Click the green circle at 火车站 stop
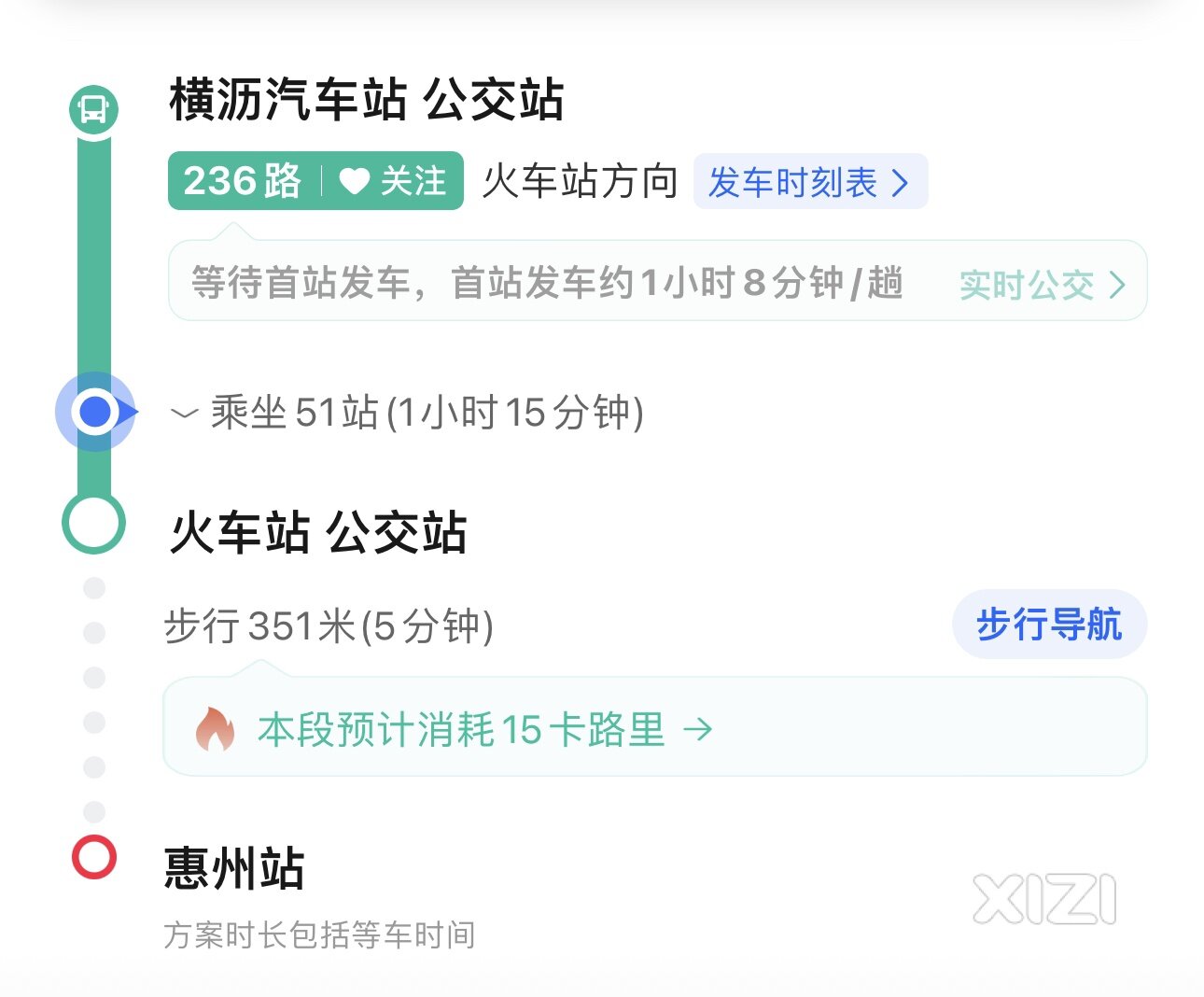1204x997 pixels. click(x=93, y=523)
